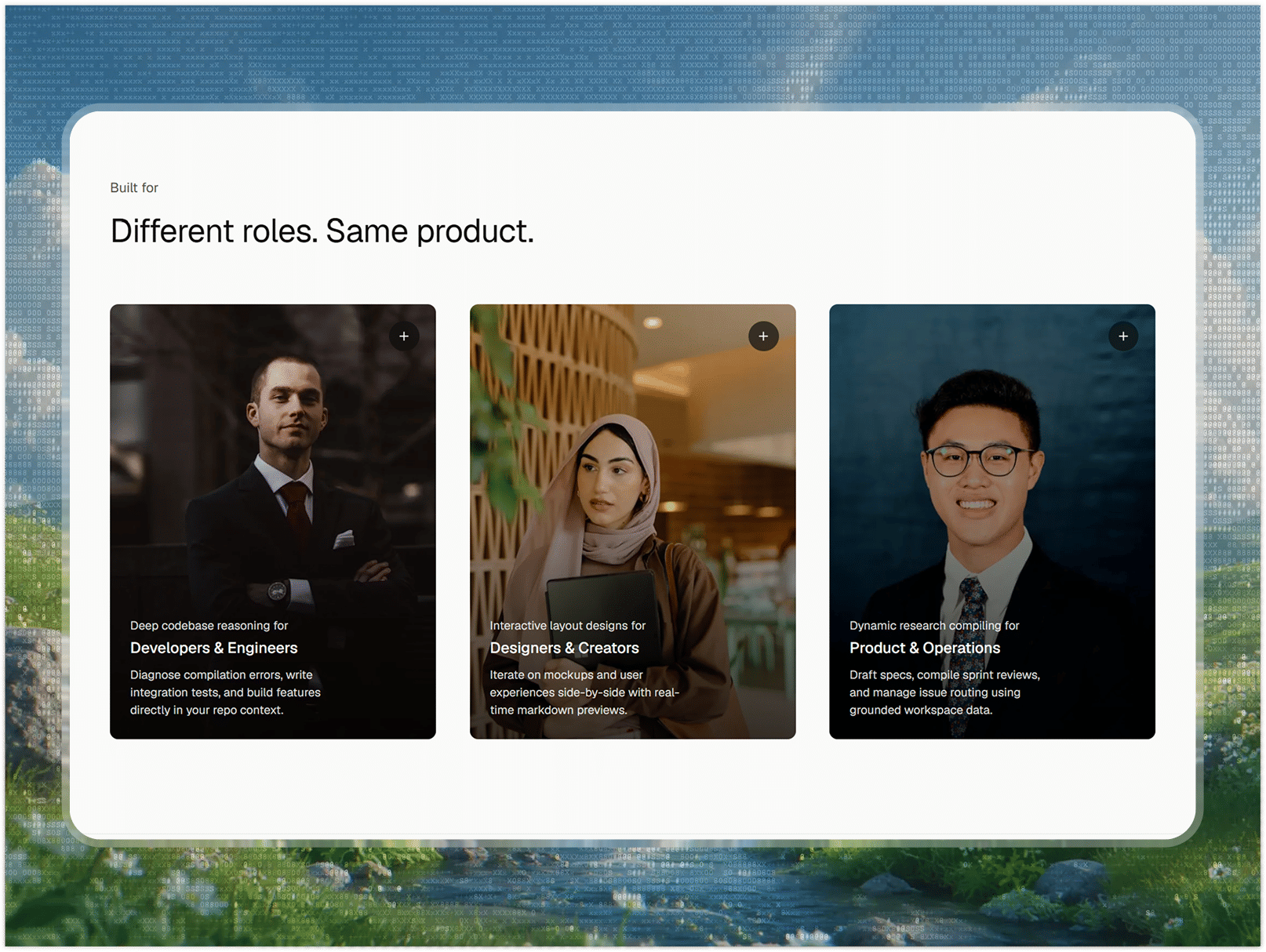Select the woman in hijab photo card
Image resolution: width=1266 pixels, height=952 pixels.
633,521
